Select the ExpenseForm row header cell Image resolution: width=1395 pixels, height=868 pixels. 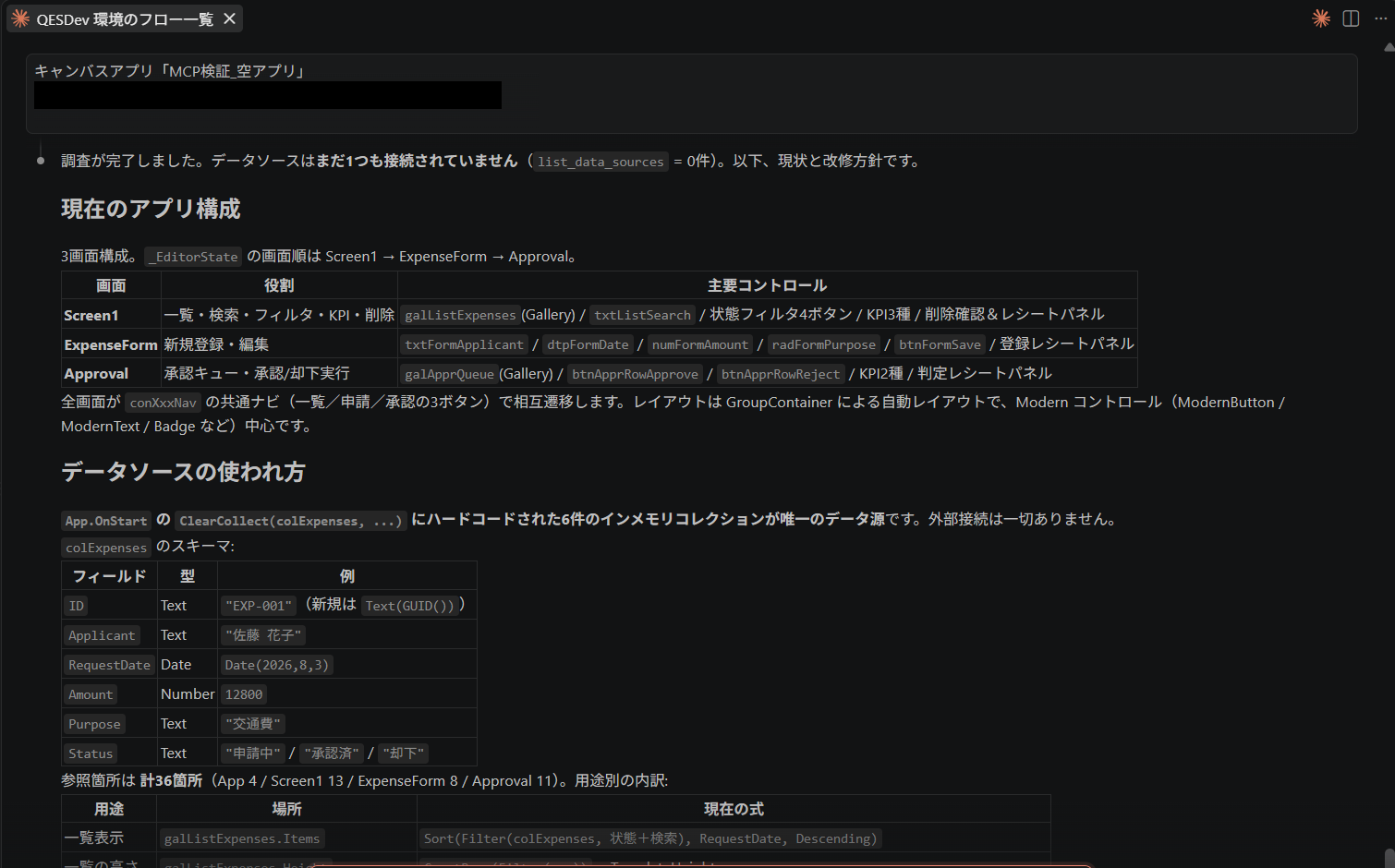pos(111,344)
